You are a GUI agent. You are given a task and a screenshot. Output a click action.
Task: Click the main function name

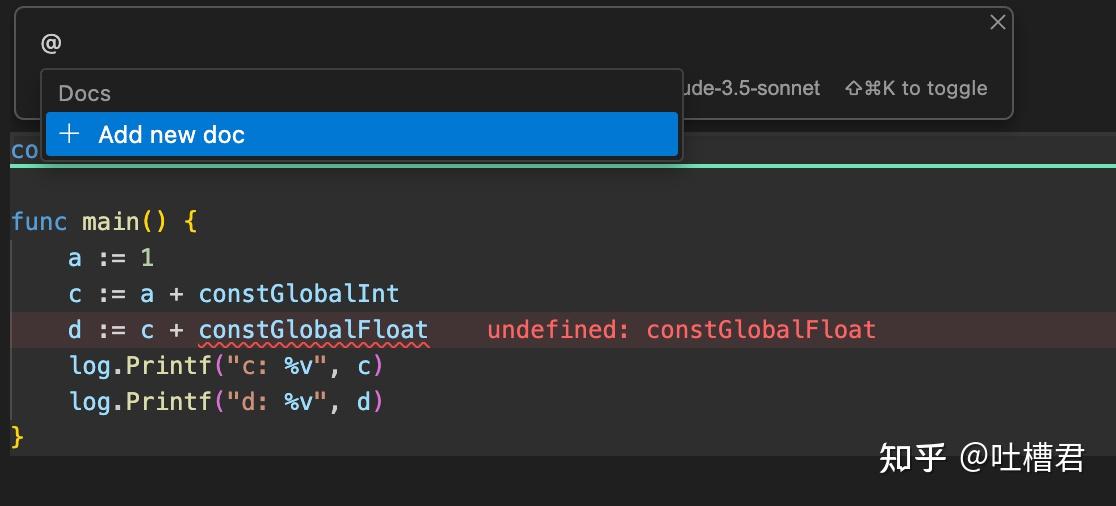pos(111,221)
